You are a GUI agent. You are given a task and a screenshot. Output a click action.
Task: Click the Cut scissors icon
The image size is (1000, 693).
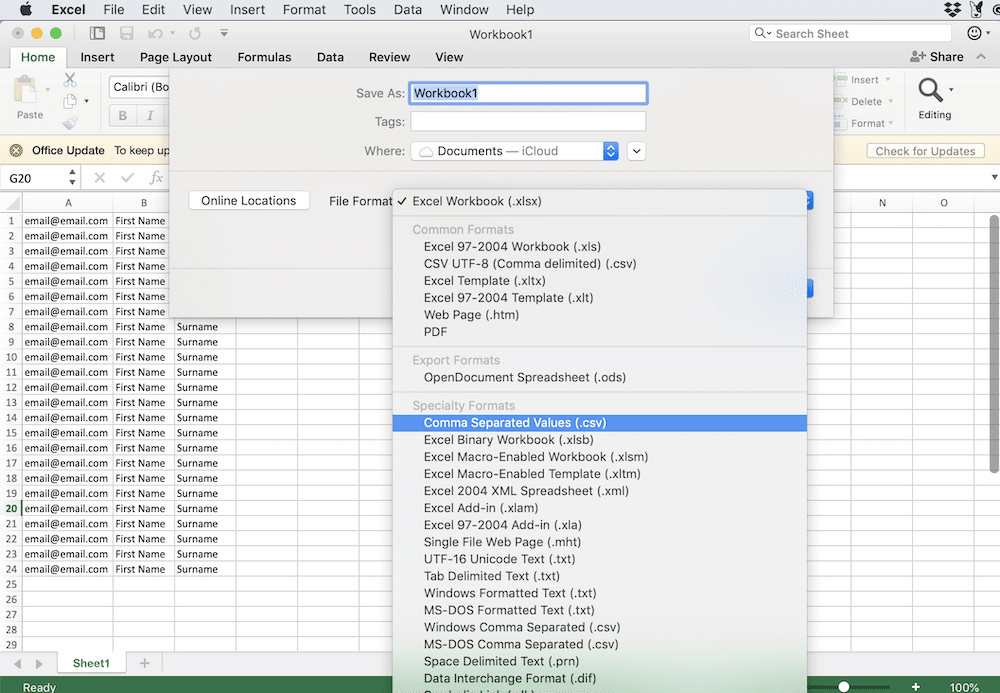tap(70, 80)
